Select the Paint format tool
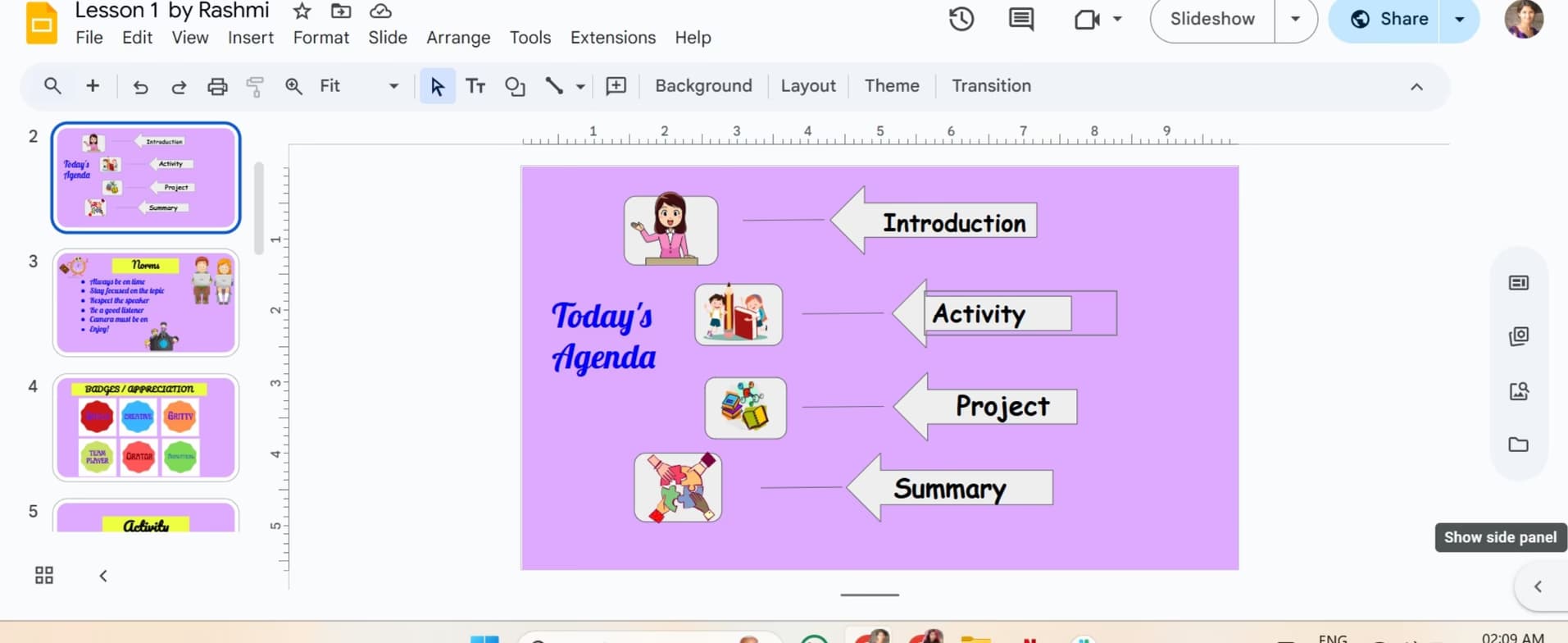1568x643 pixels. tap(255, 86)
